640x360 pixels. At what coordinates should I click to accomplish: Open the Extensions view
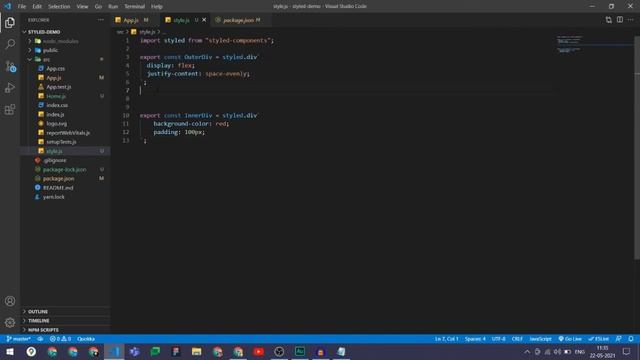10,109
